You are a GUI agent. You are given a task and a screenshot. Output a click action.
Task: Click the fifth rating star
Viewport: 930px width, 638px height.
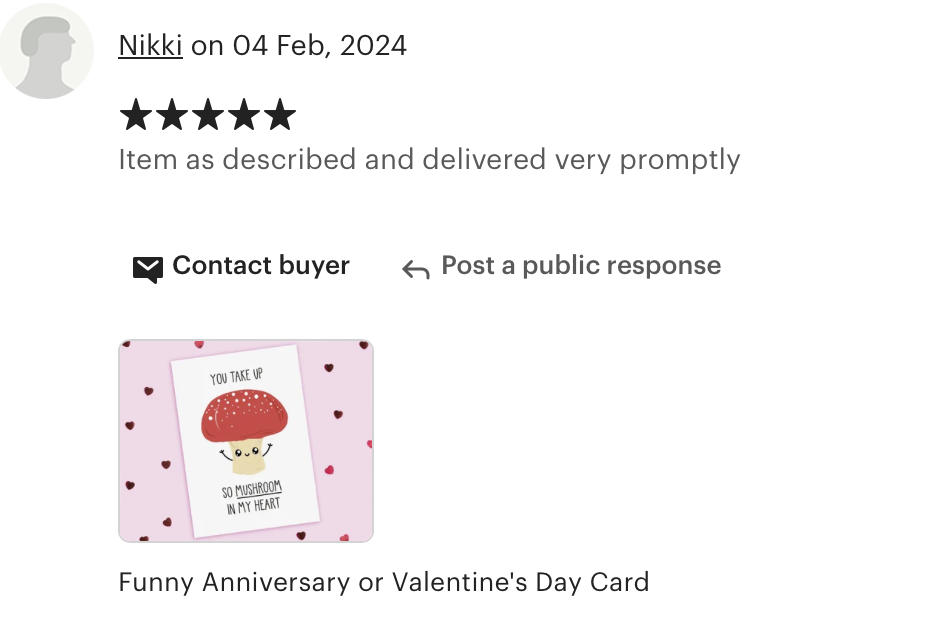tap(279, 114)
